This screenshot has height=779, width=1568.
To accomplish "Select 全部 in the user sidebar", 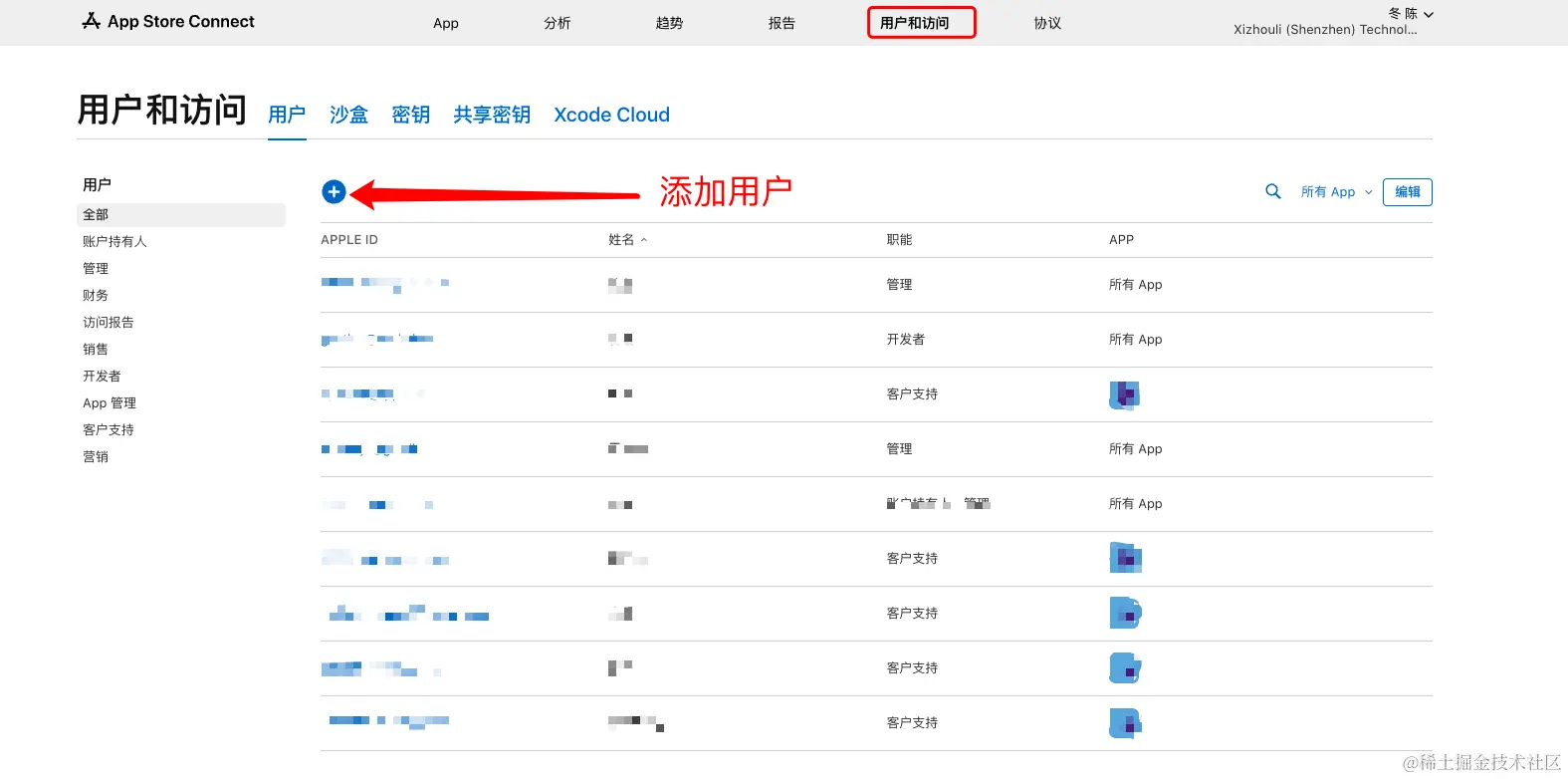I will coord(181,215).
